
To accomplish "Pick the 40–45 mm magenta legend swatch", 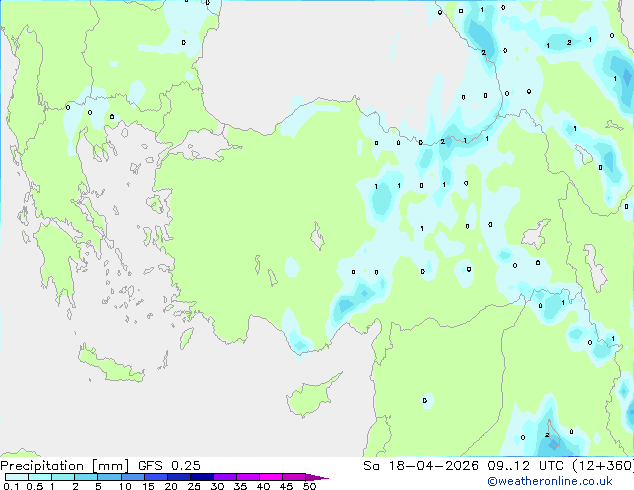I will tap(271, 477).
